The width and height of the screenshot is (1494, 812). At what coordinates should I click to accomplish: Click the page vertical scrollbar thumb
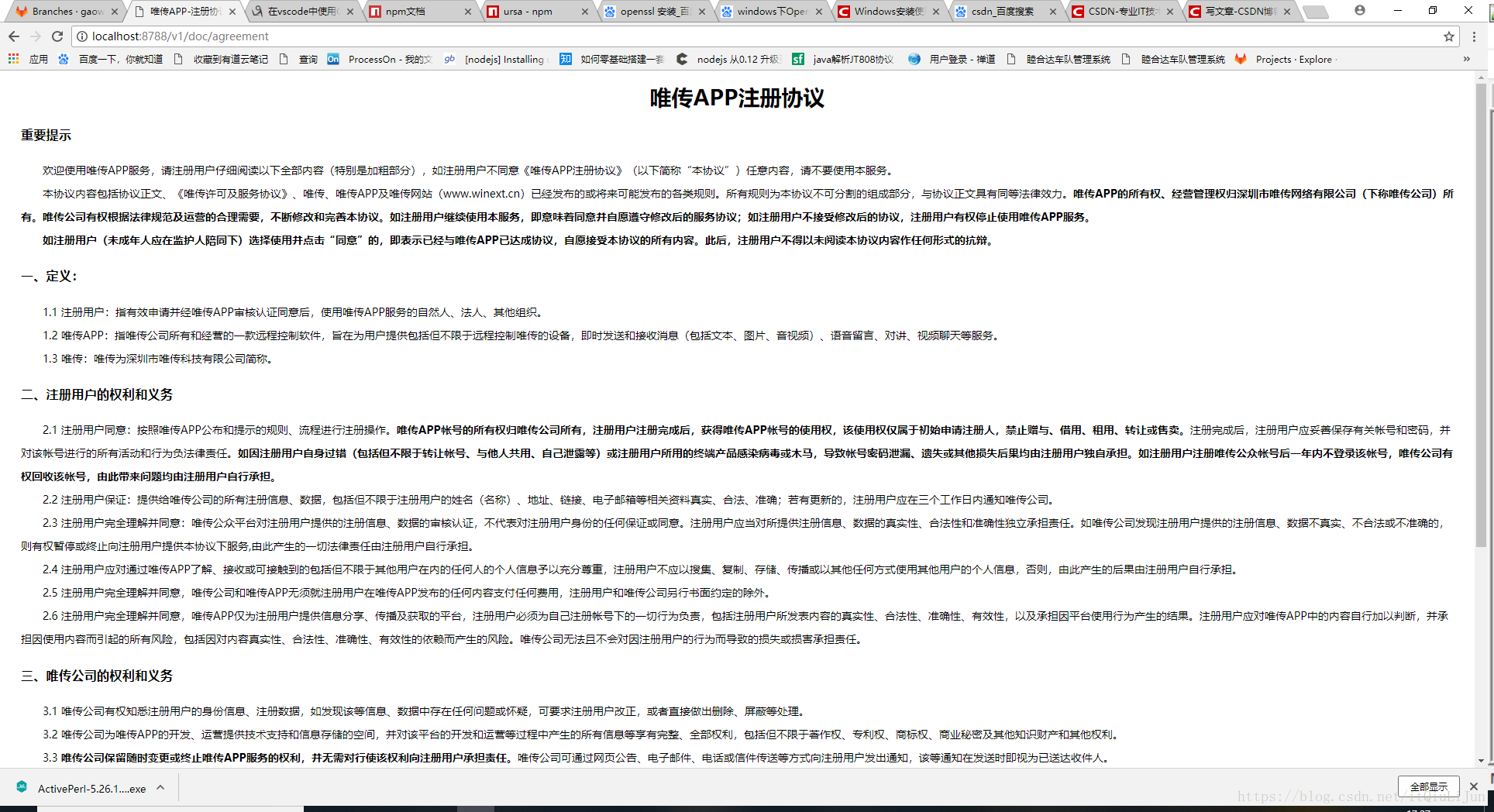(1481, 315)
